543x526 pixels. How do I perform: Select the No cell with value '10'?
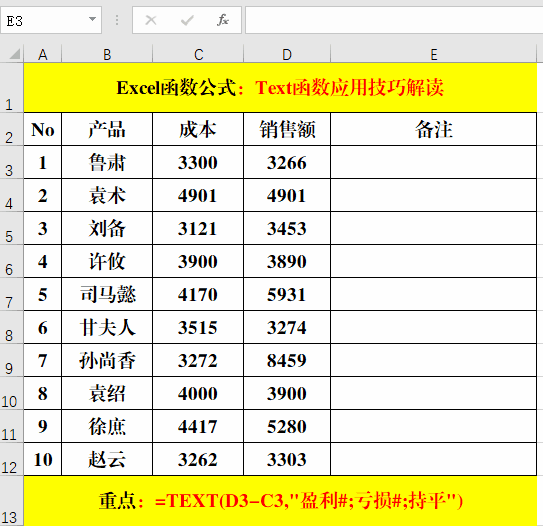(43, 459)
